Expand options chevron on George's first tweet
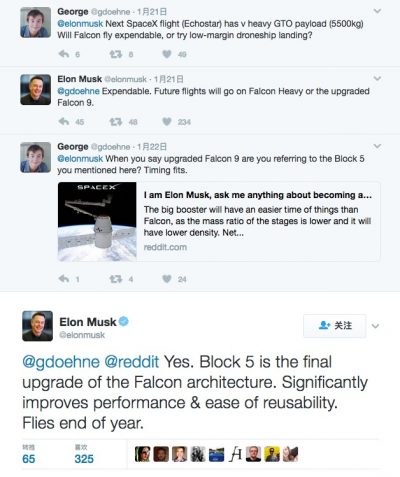 tap(377, 11)
